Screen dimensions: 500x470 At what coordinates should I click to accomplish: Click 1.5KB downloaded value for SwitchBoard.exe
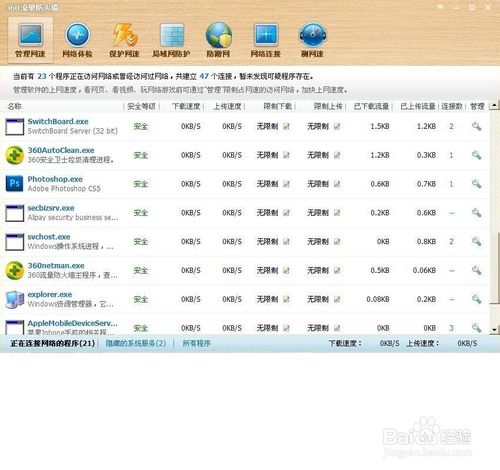pyautogui.click(x=380, y=126)
